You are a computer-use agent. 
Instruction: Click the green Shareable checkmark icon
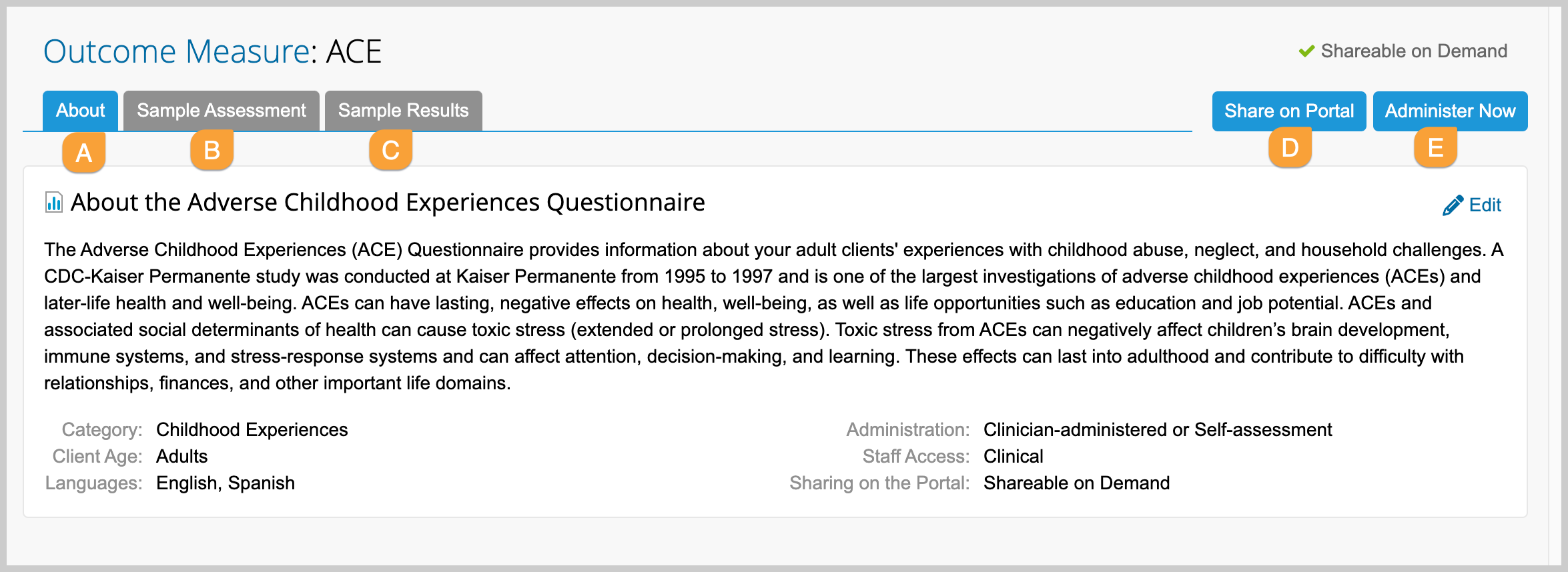[1306, 51]
